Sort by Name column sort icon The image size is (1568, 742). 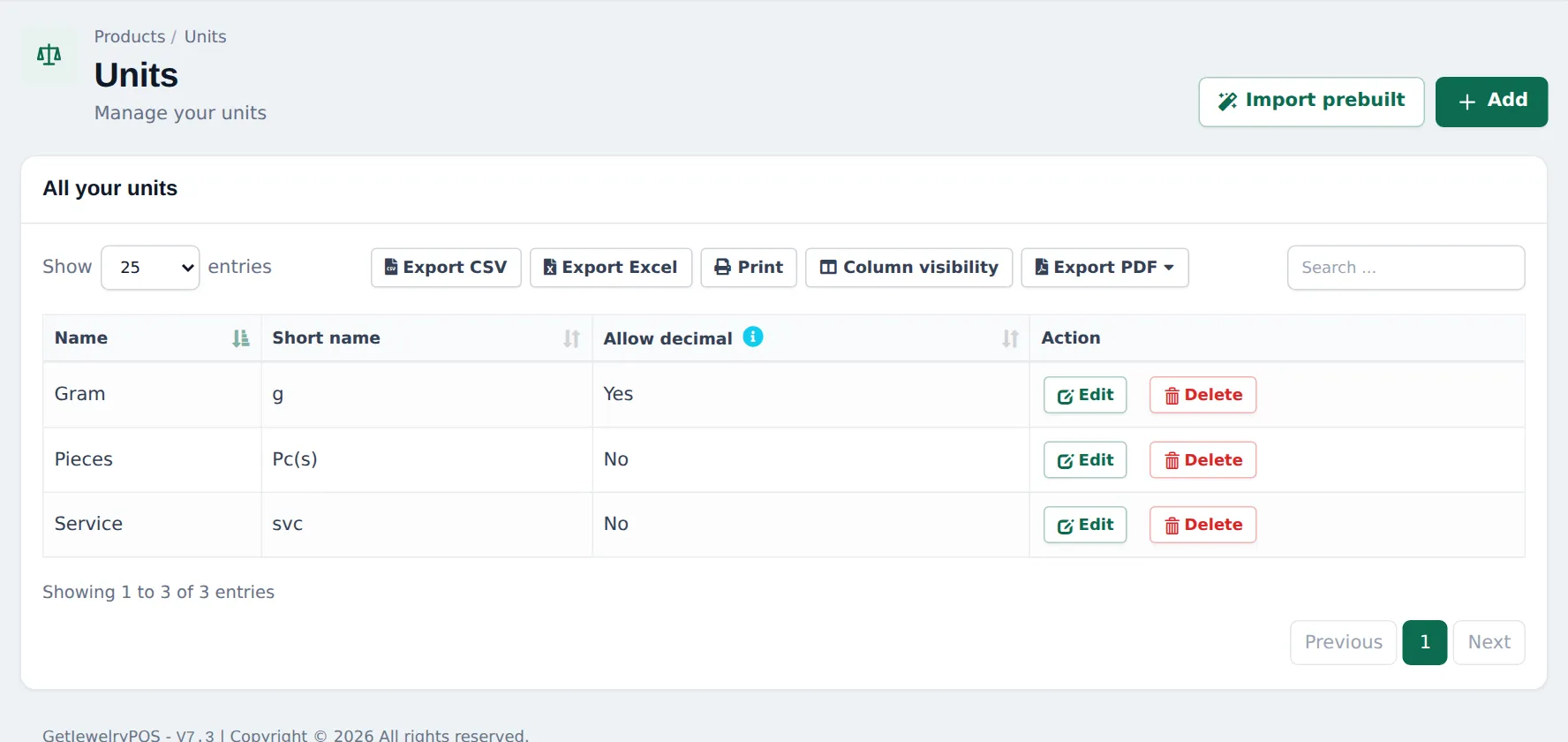pos(240,338)
